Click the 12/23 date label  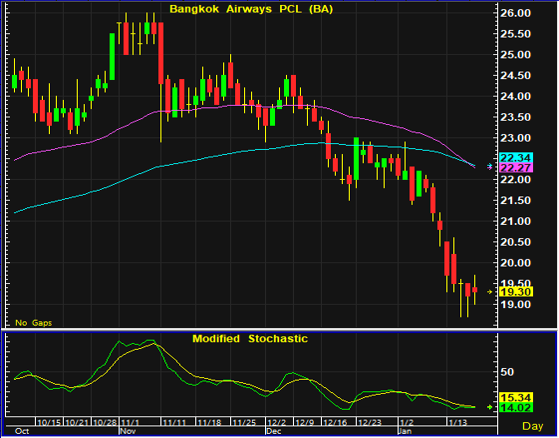coord(370,423)
